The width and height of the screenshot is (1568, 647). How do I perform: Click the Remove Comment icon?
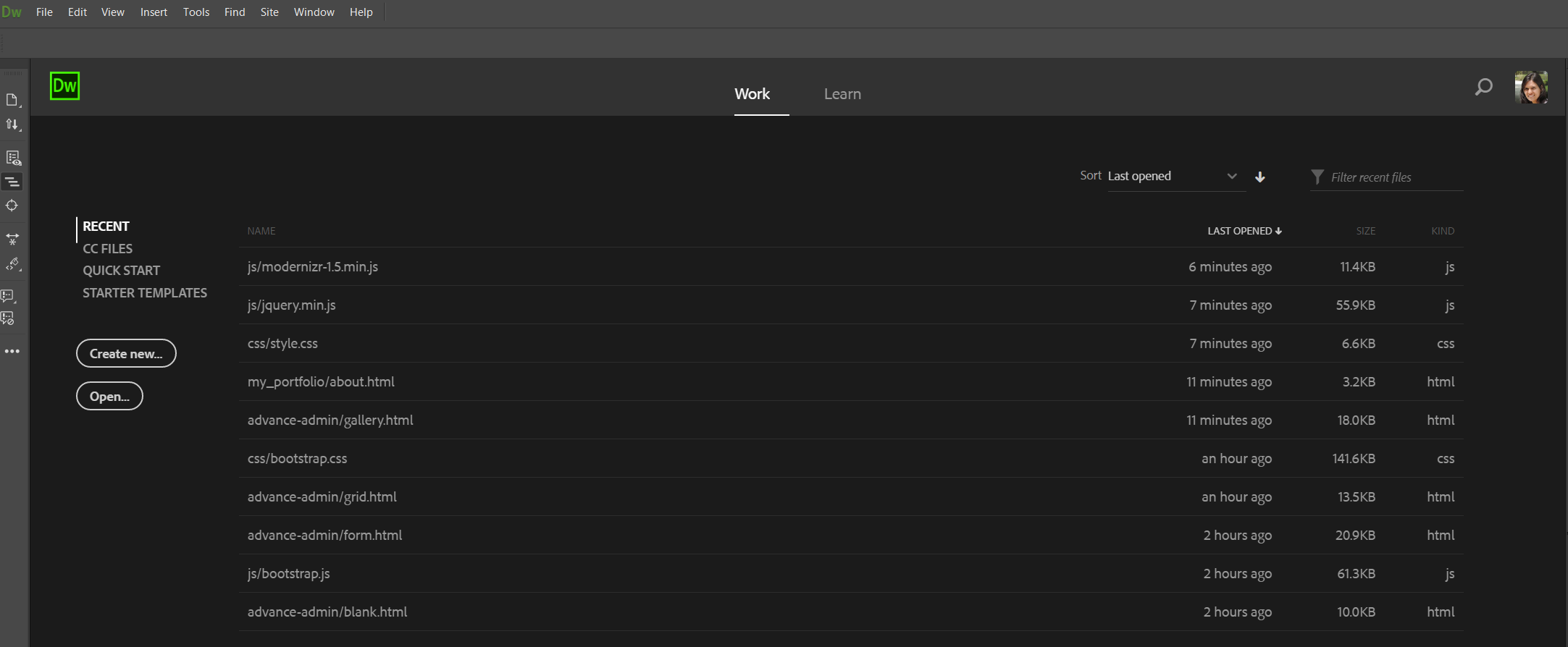pos(9,318)
